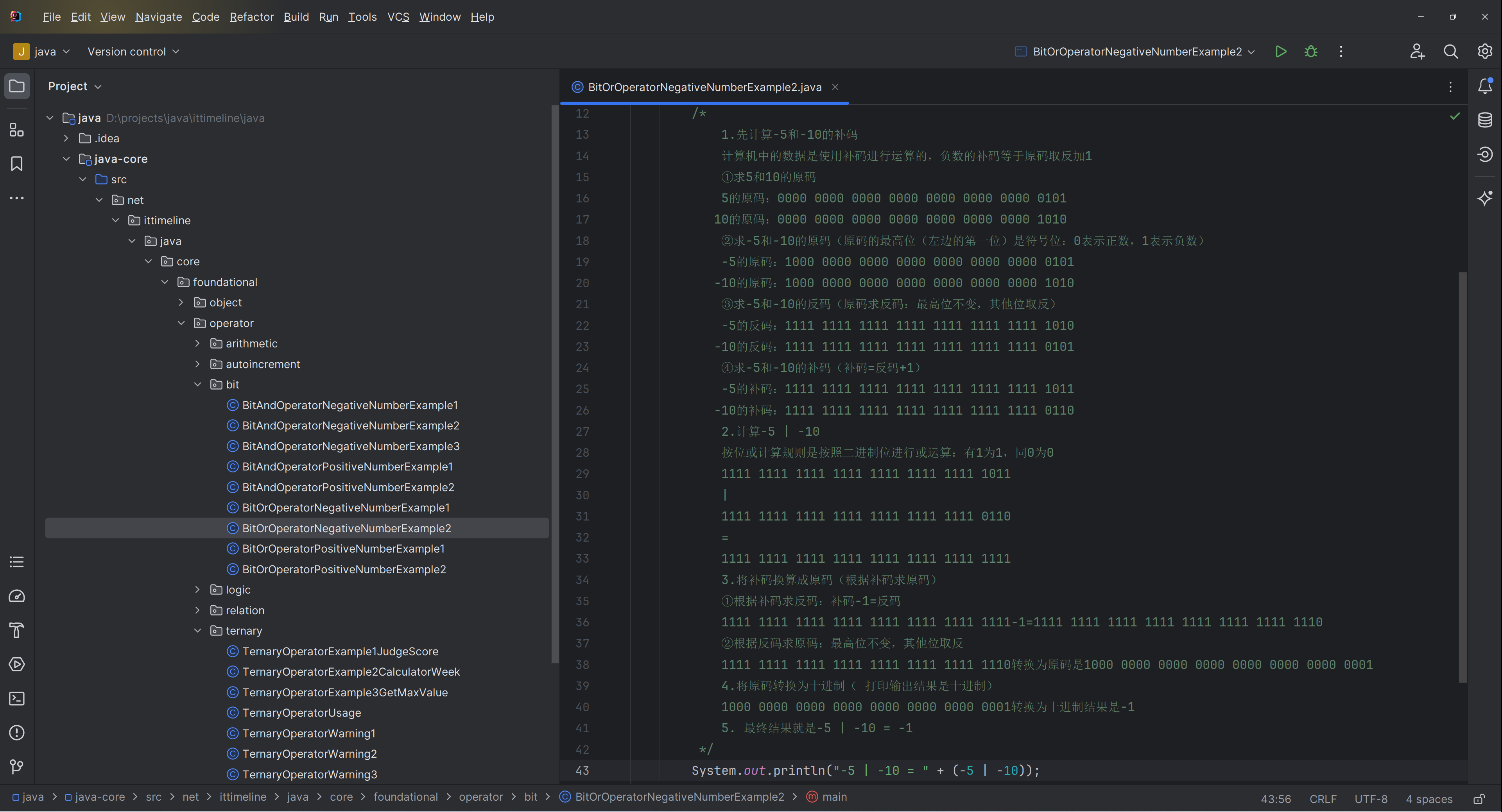Viewport: 1502px width, 812px height.
Task: Open the Navigate menu
Action: point(159,17)
